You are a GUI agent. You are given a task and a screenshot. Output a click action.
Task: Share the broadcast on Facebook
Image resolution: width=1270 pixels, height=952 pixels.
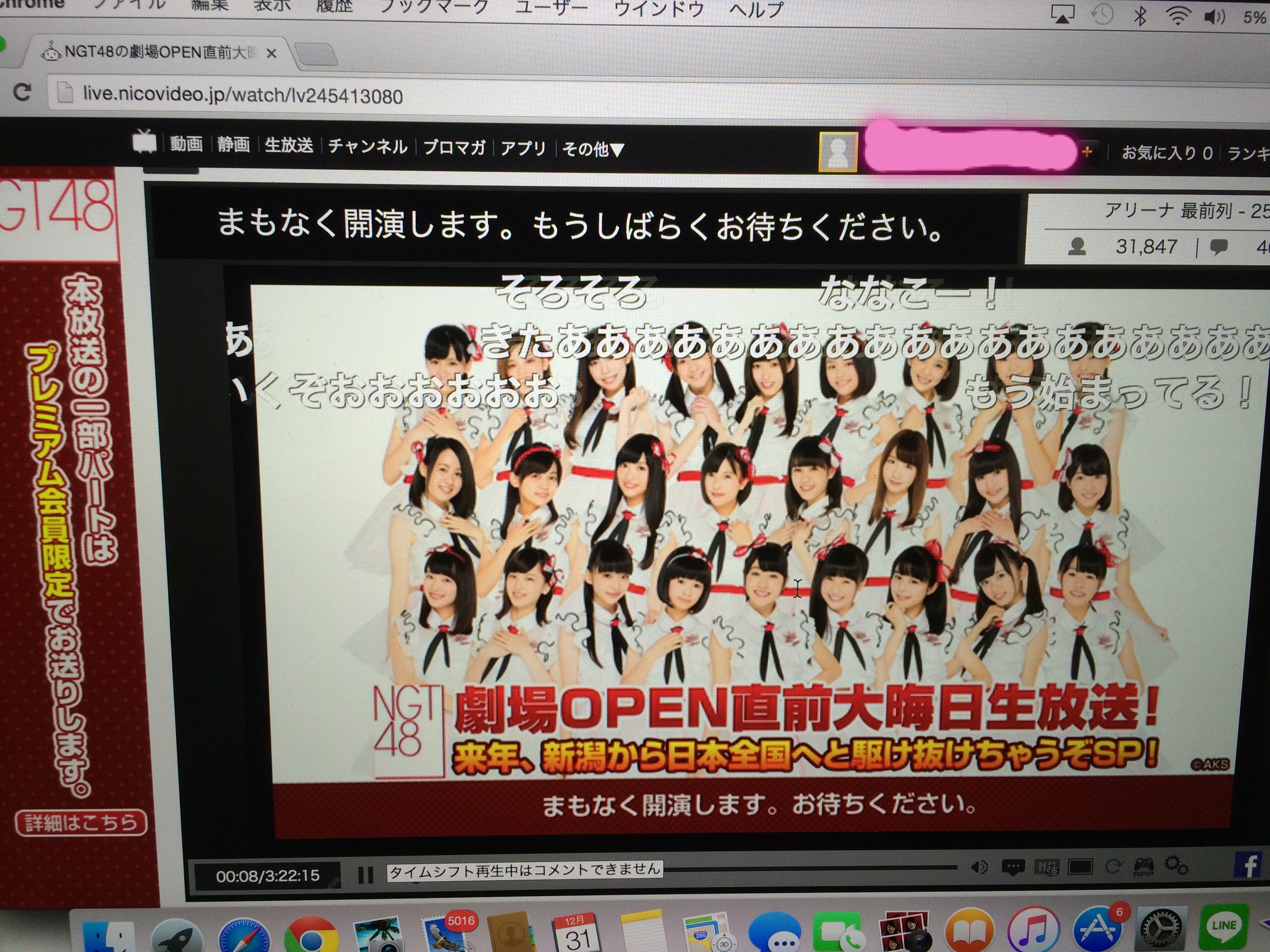click(x=1249, y=865)
